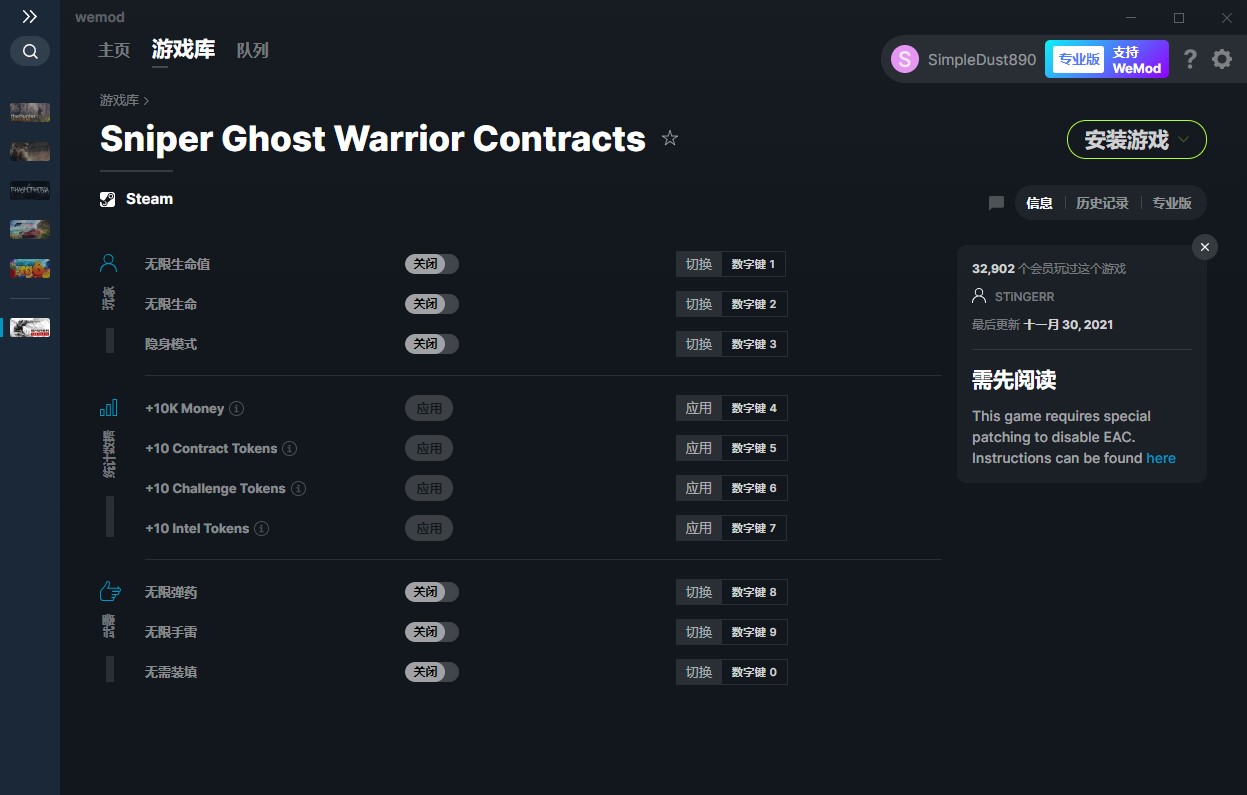This screenshot has width=1247, height=795.
Task: Click info icon beside +10 Intel Tokens
Action: [261, 528]
